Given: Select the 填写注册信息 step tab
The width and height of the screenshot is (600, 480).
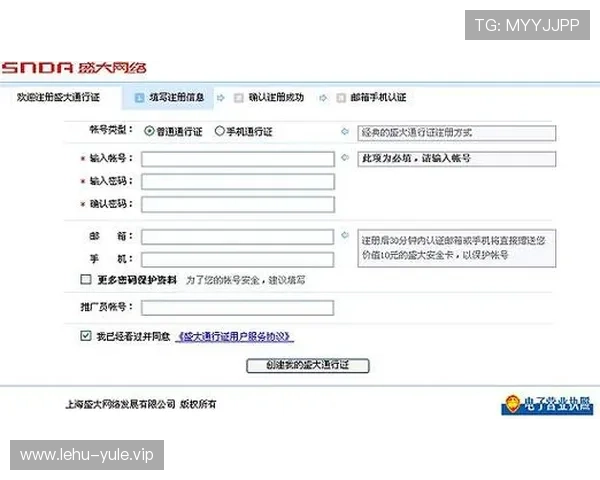Looking at the screenshot, I should pyautogui.click(x=168, y=98).
